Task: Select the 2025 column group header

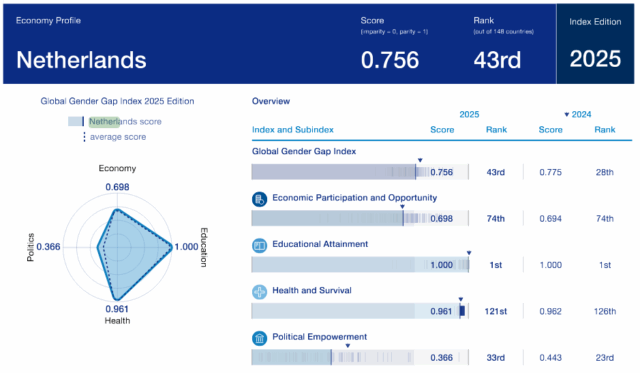Action: click(469, 114)
